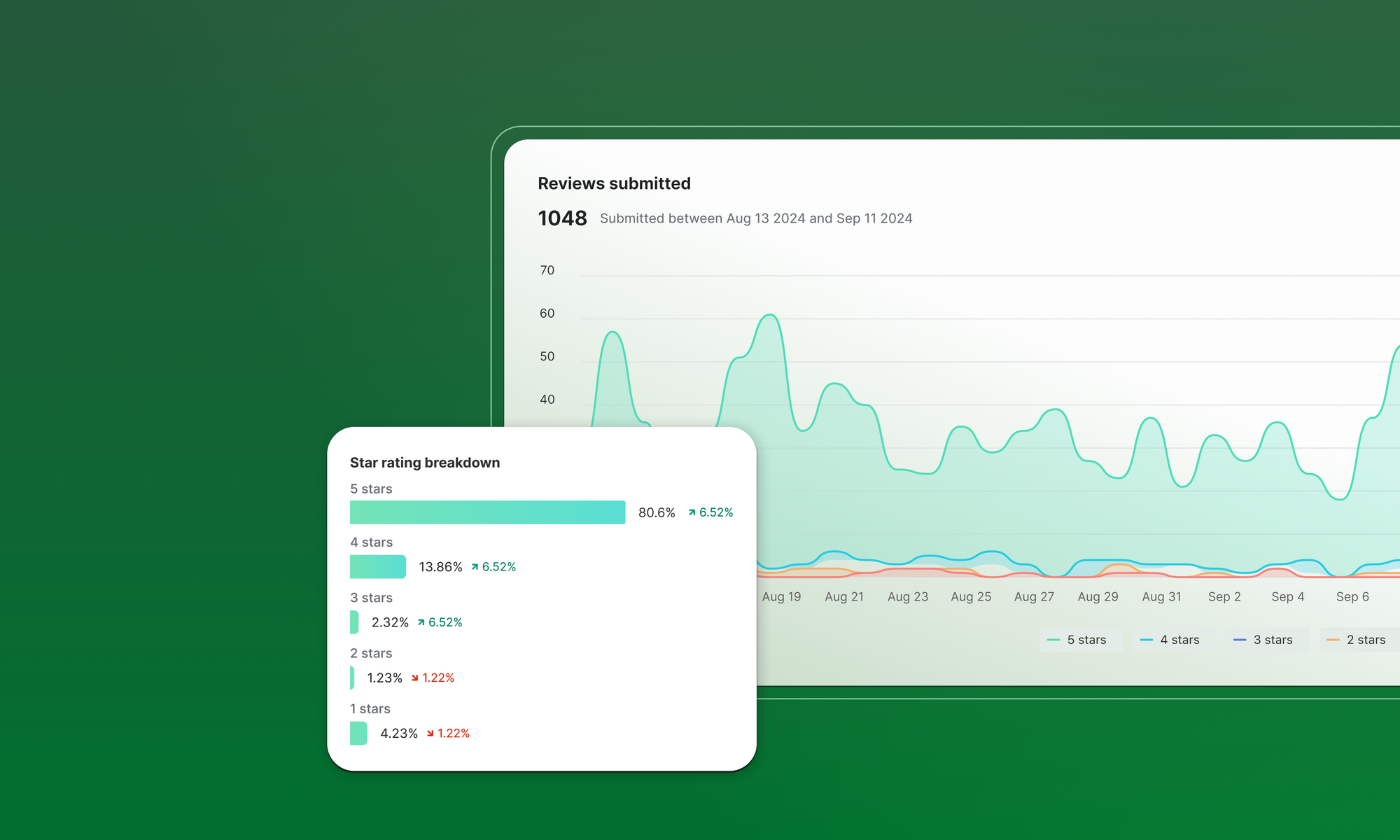The width and height of the screenshot is (1400, 840).
Task: Click the teal 5 stars legend marker
Action: 1054,639
